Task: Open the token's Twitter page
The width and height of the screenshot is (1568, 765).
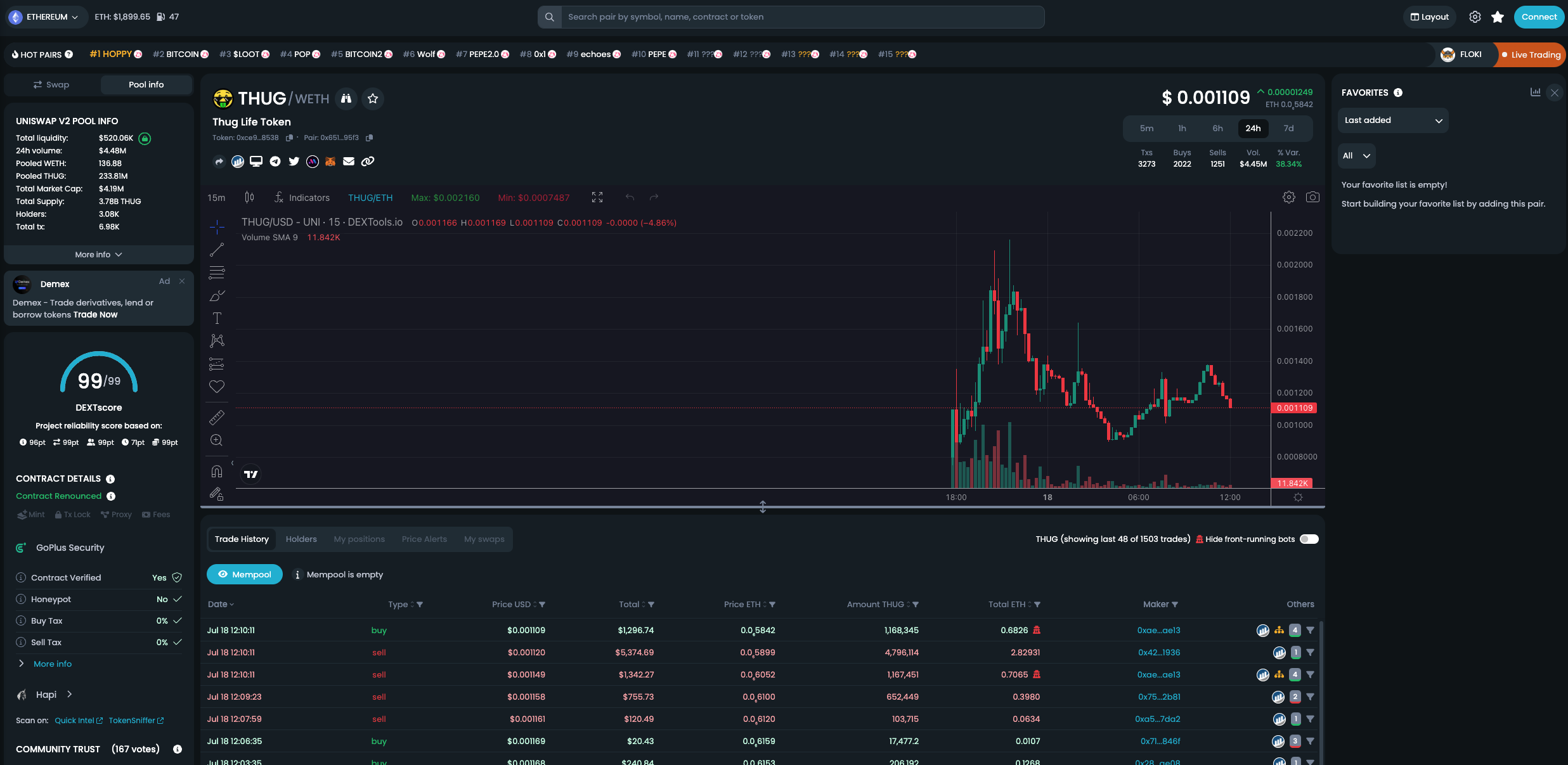Action: (x=294, y=162)
